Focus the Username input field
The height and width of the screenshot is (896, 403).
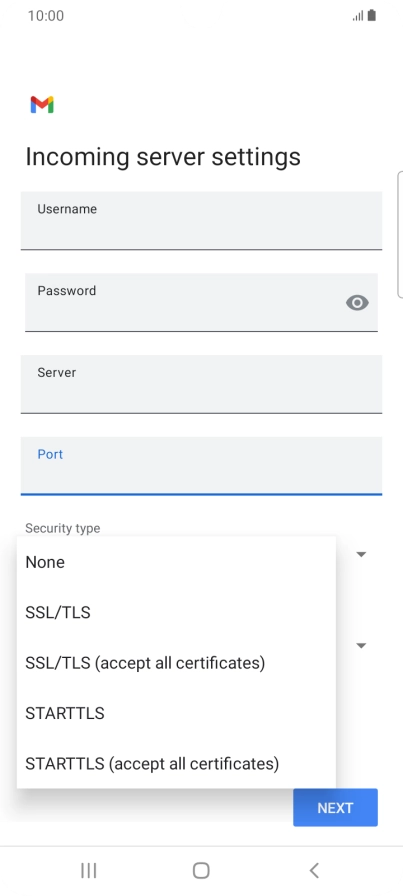coord(201,221)
